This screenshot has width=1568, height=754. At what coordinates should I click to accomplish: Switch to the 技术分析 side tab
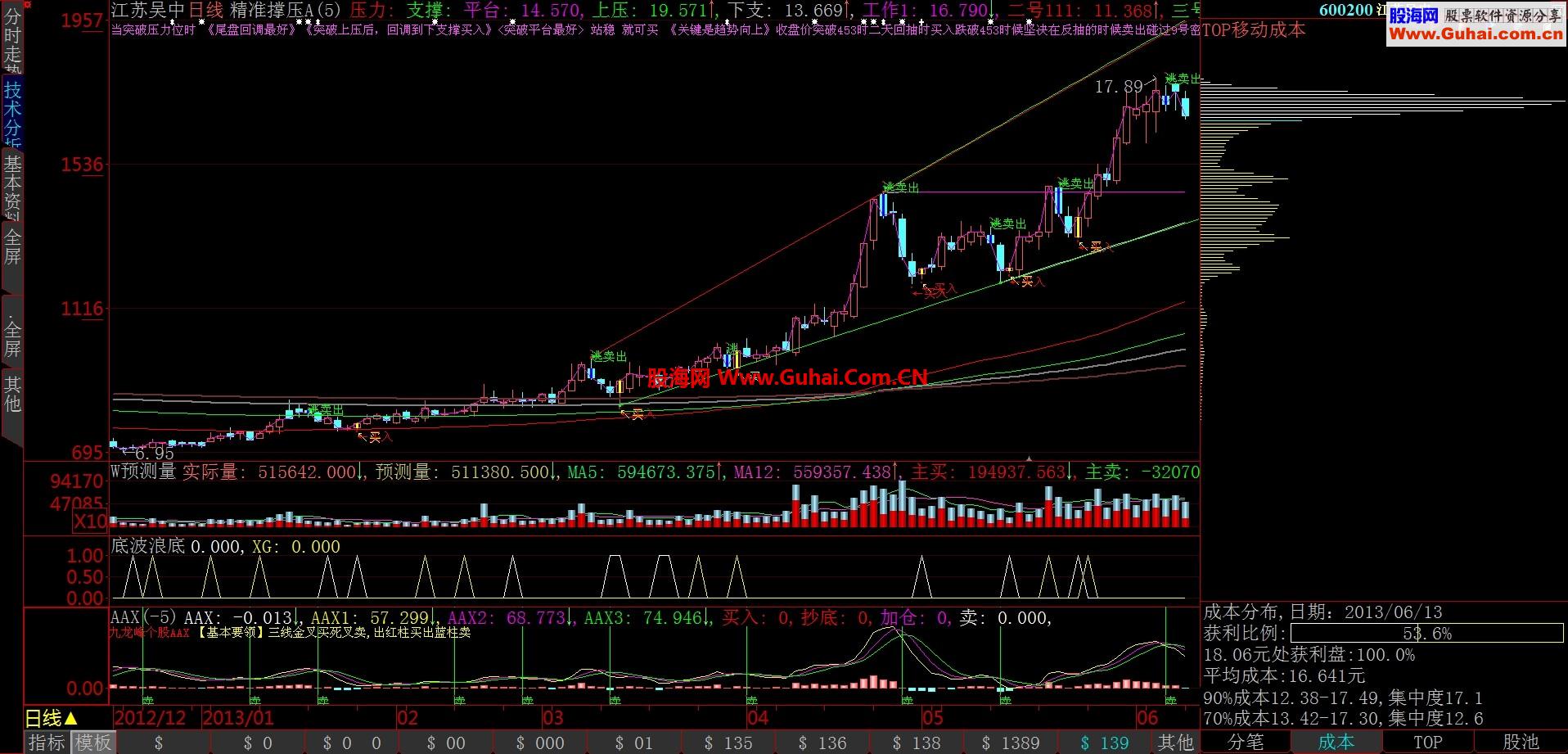click(12, 112)
